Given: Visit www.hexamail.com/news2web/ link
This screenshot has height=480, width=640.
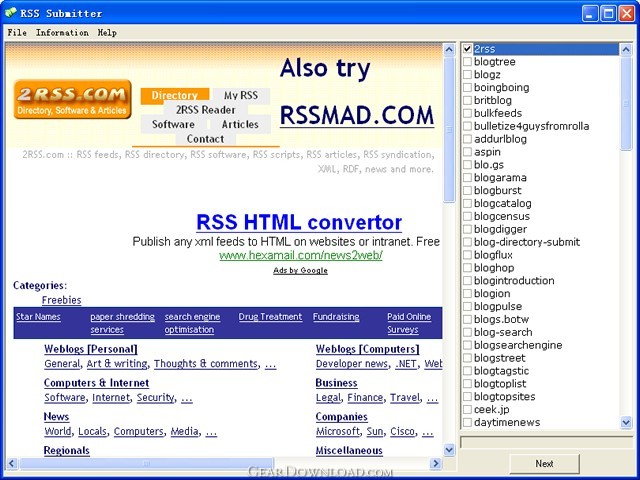Looking at the screenshot, I should (301, 256).
